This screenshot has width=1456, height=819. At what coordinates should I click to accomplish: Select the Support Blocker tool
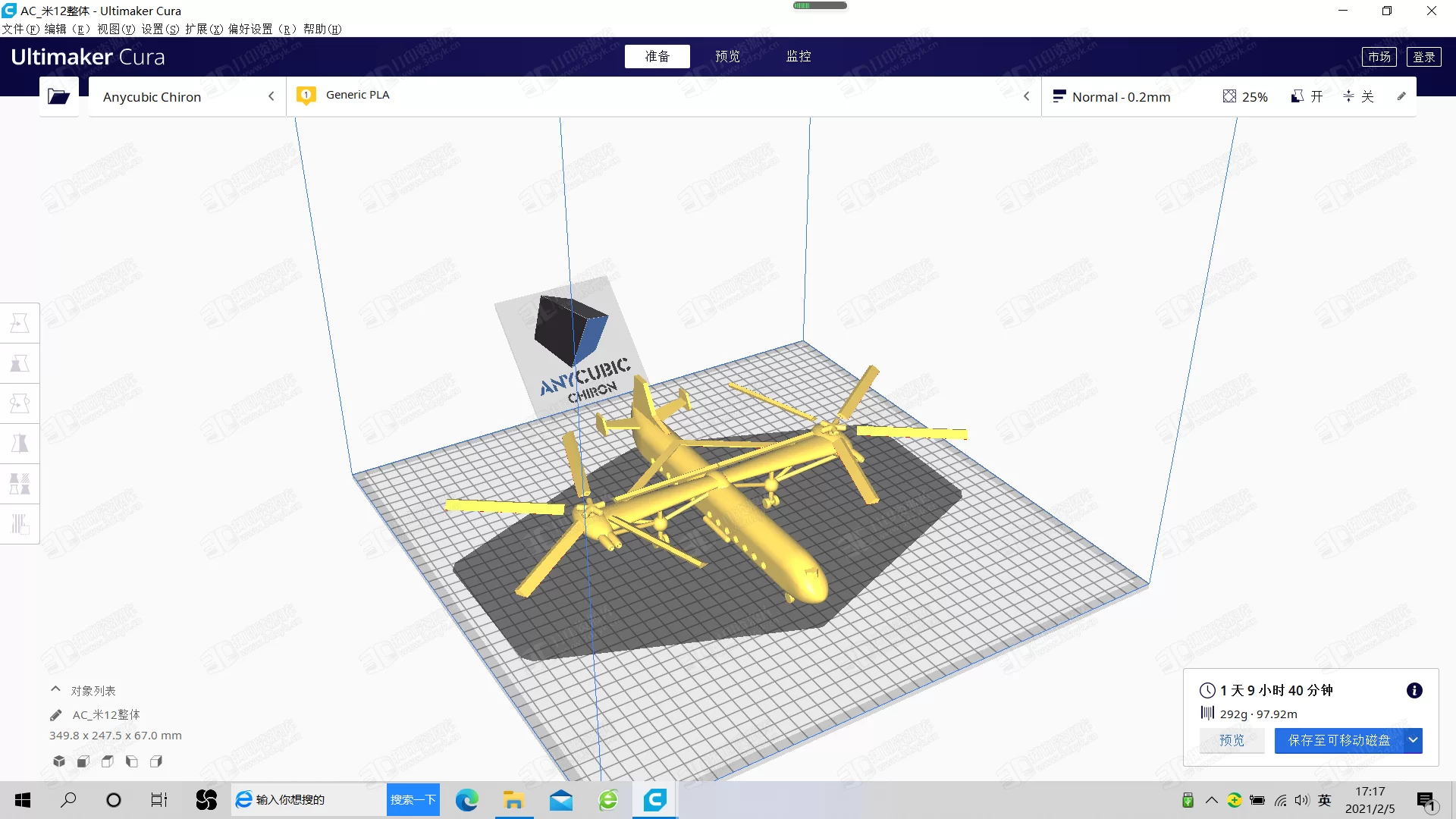(20, 525)
